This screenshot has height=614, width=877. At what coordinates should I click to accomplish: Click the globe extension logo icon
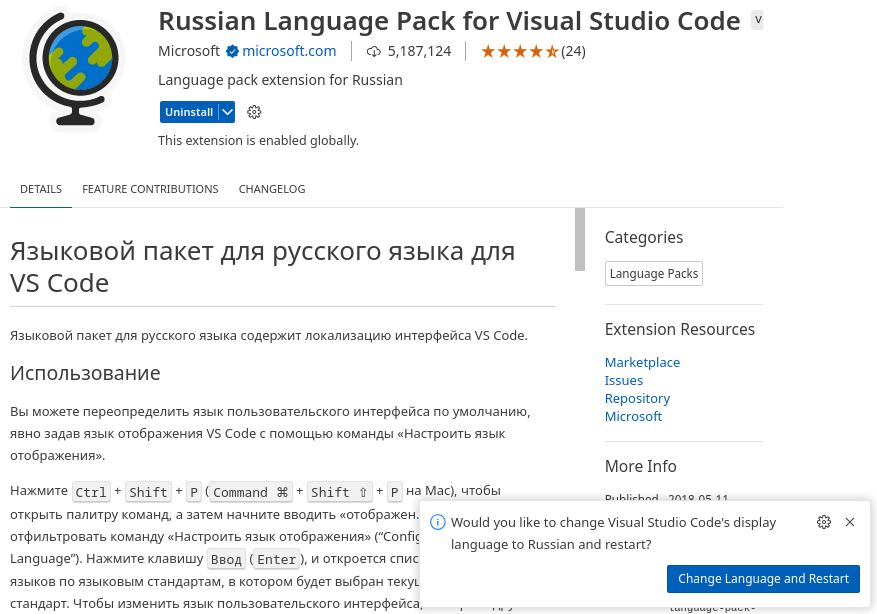pos(75,69)
